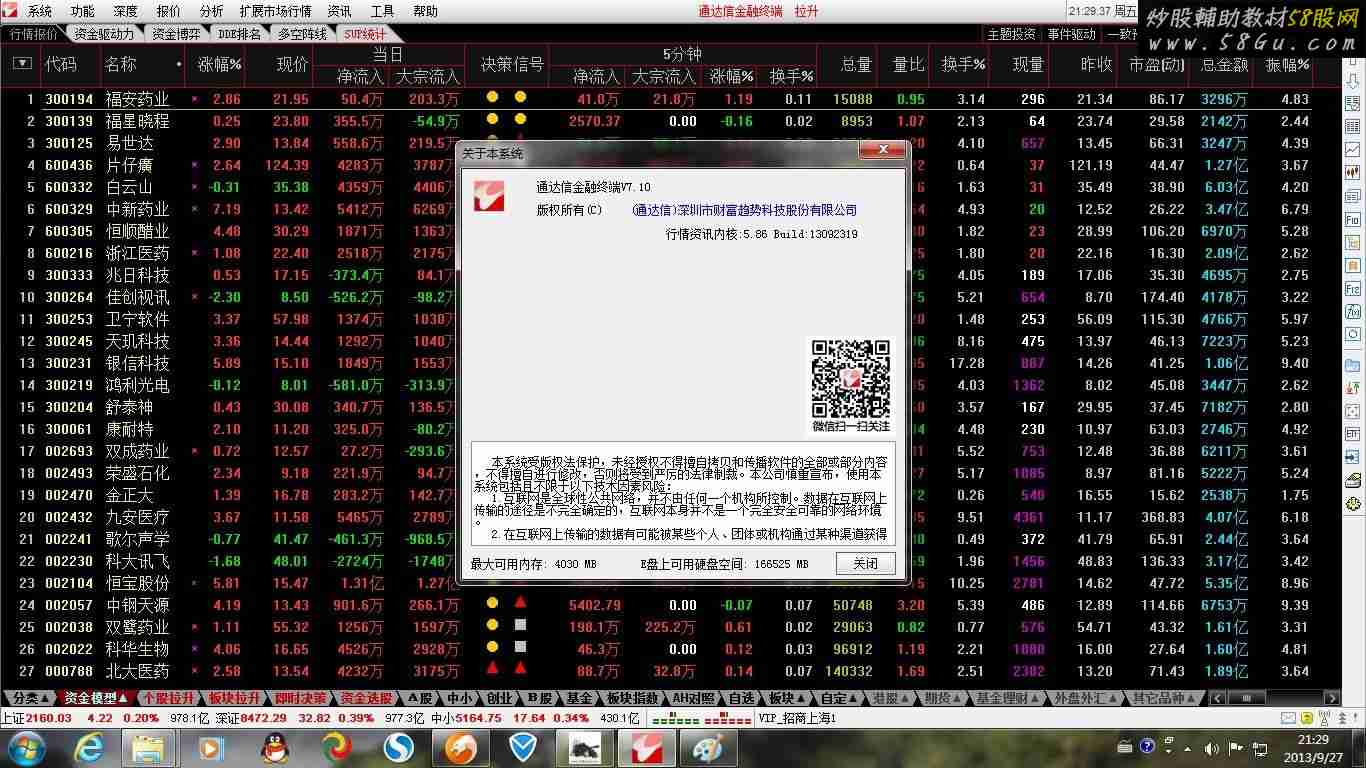Screen dimensions: 1366x768
Task: Switch to the 多空阵线 tab
Action: point(302,33)
